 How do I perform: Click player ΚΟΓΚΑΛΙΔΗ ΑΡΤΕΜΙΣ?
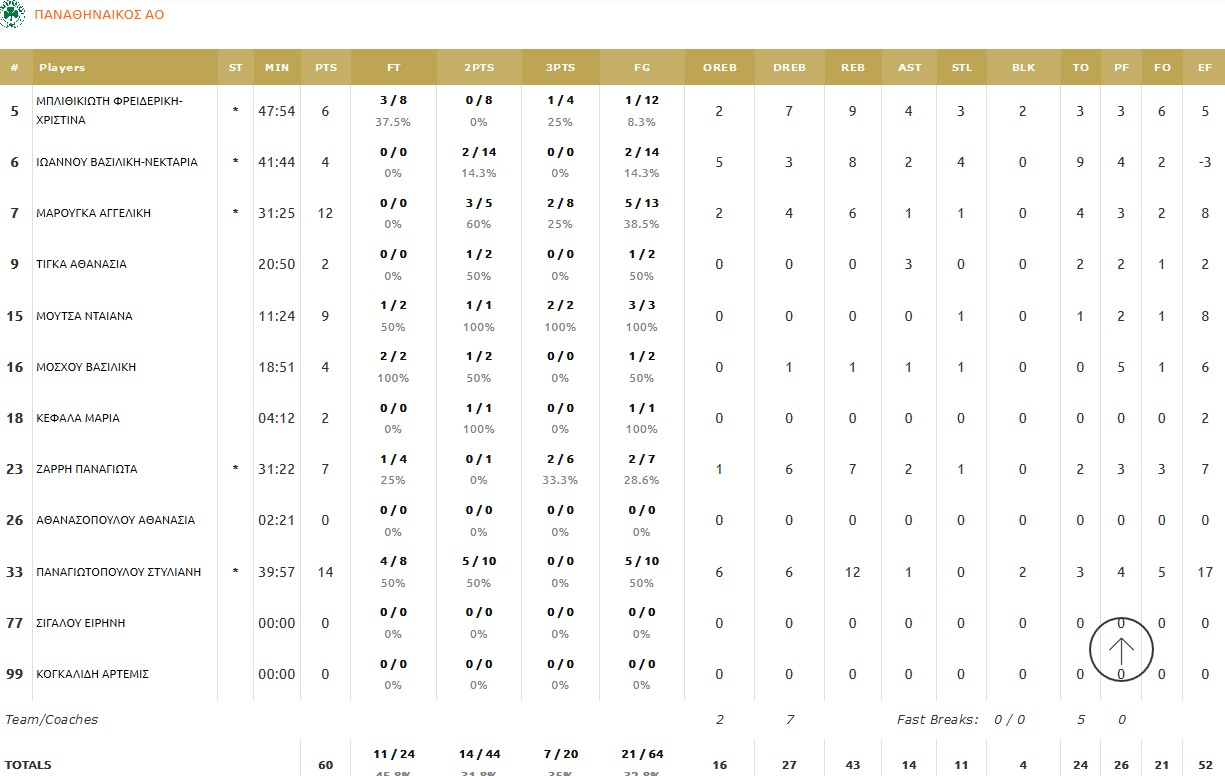92,674
